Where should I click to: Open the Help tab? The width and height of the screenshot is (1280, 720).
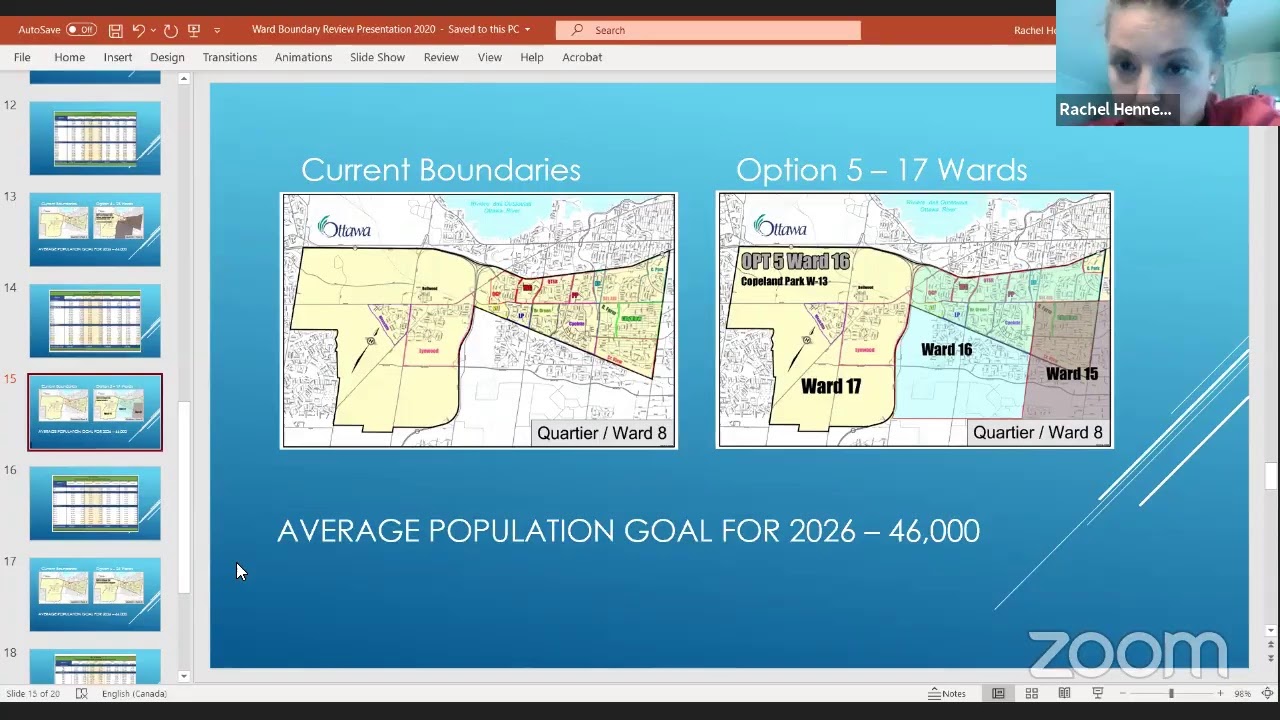[532, 57]
